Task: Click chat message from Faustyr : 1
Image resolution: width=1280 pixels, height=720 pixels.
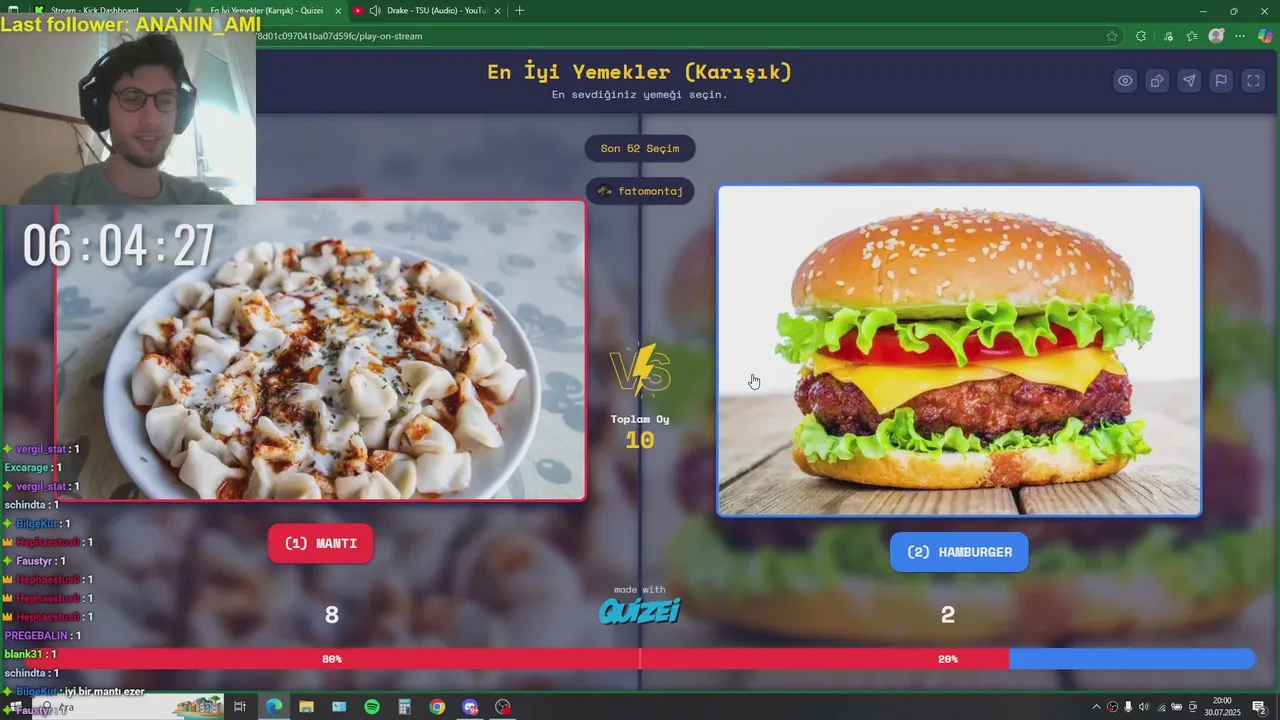Action: click(x=35, y=561)
